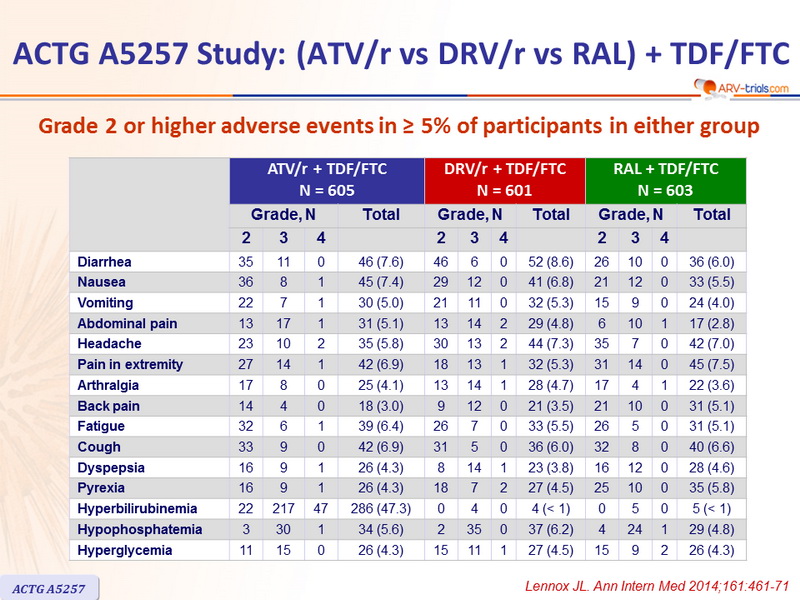Select the RAL + TDF/FTC green header

665,179
